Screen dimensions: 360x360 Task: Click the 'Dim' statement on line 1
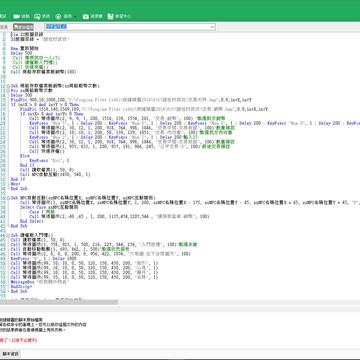pyautogui.click(x=27, y=34)
